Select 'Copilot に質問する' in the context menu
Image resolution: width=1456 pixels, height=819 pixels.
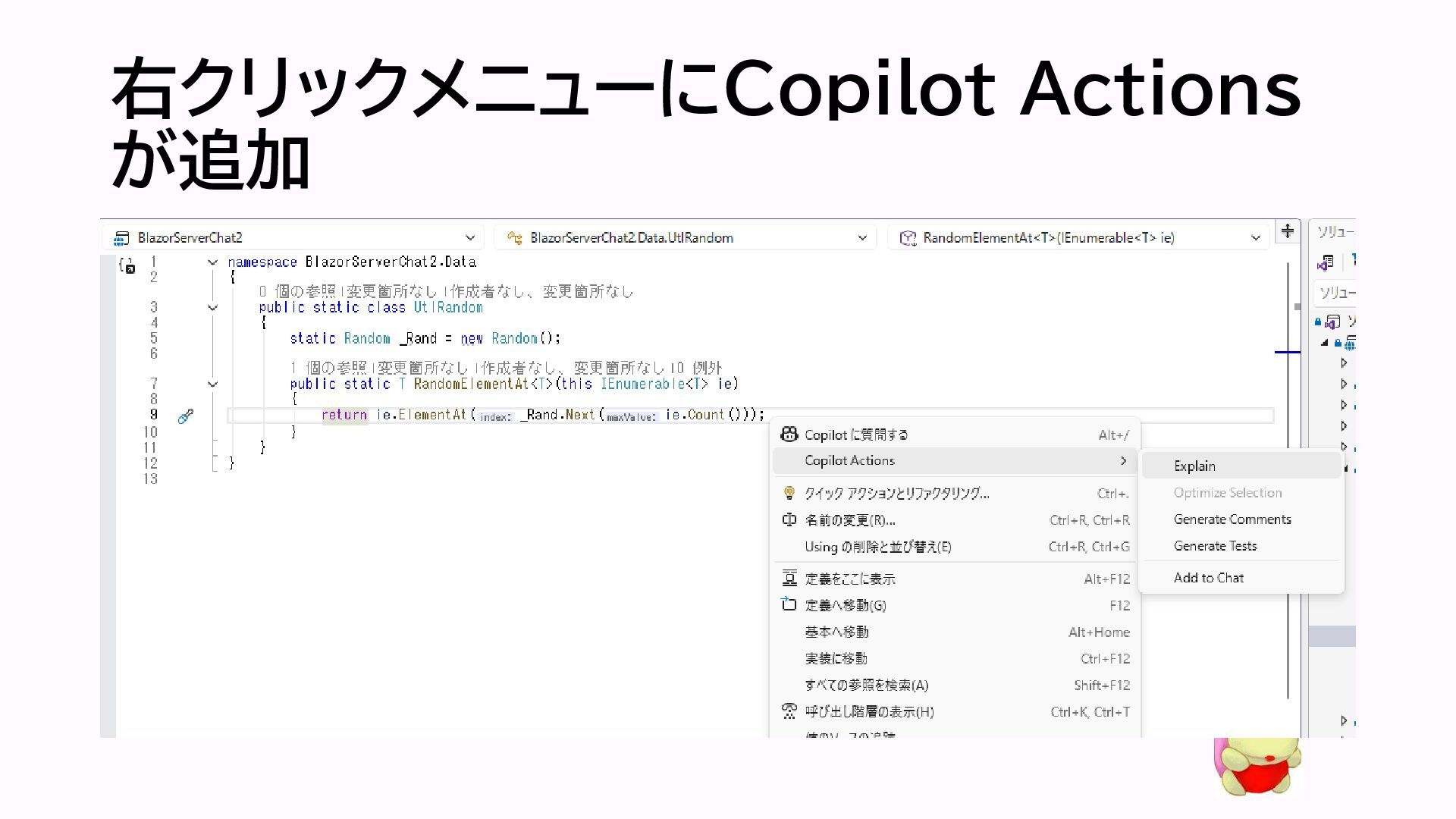coord(955,435)
